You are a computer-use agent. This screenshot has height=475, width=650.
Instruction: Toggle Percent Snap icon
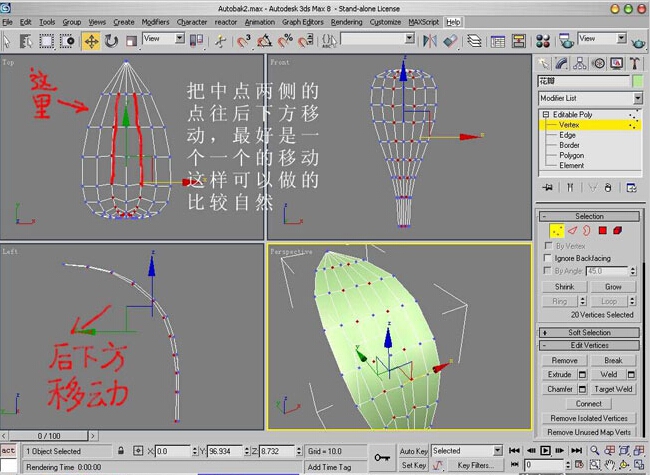point(285,41)
